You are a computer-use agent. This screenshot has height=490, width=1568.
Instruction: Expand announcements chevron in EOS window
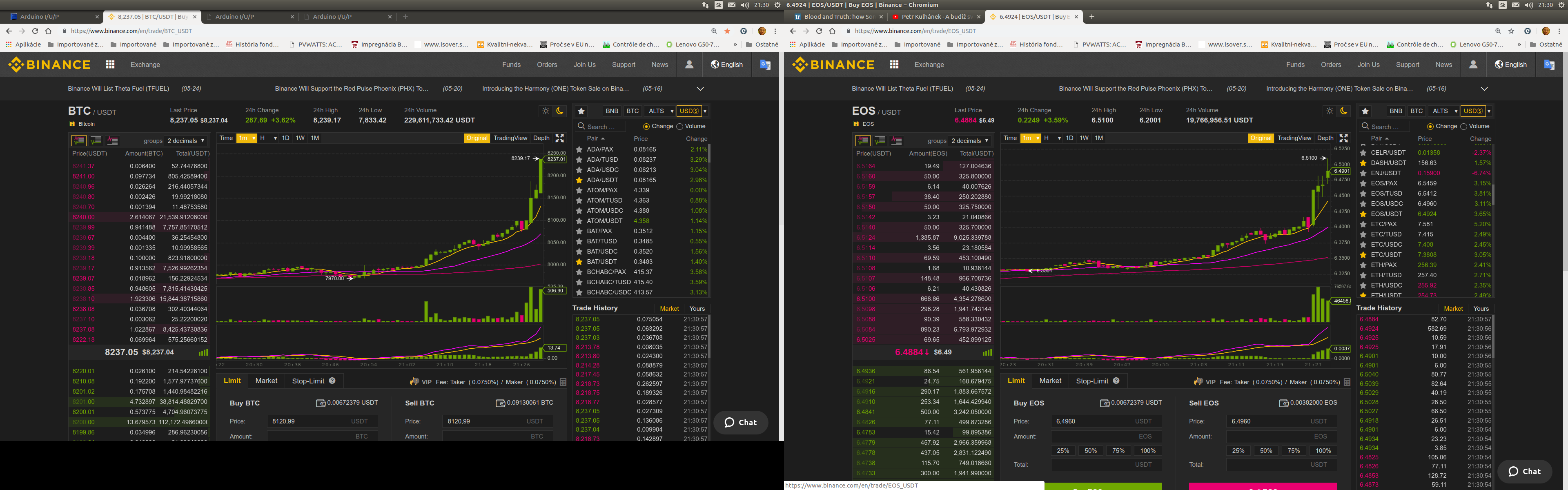tap(1484, 89)
